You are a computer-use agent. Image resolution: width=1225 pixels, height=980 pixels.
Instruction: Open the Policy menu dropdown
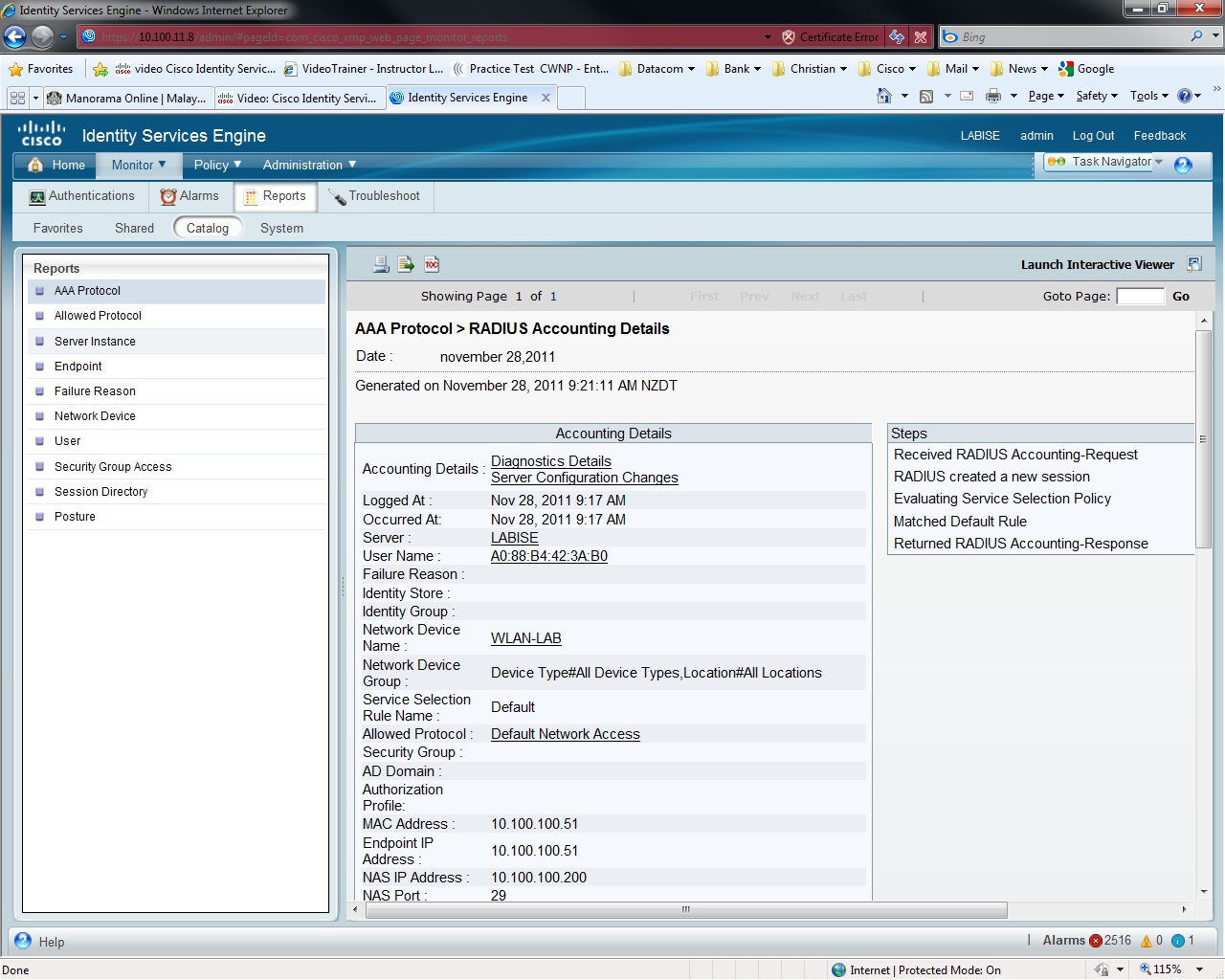[x=217, y=165]
